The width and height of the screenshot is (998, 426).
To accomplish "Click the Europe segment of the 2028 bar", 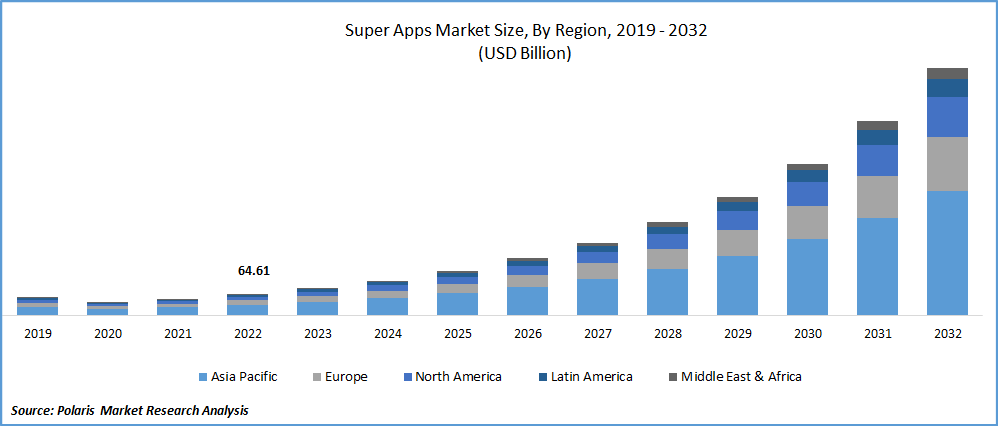I will [x=668, y=259].
